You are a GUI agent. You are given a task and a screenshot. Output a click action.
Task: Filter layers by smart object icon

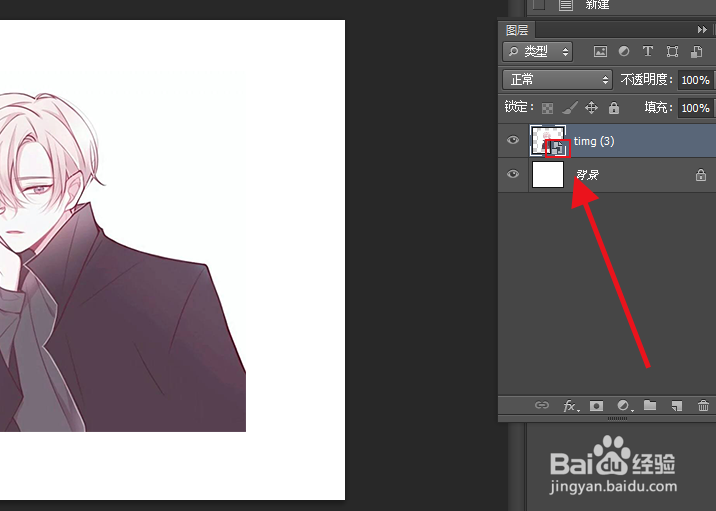(696, 52)
